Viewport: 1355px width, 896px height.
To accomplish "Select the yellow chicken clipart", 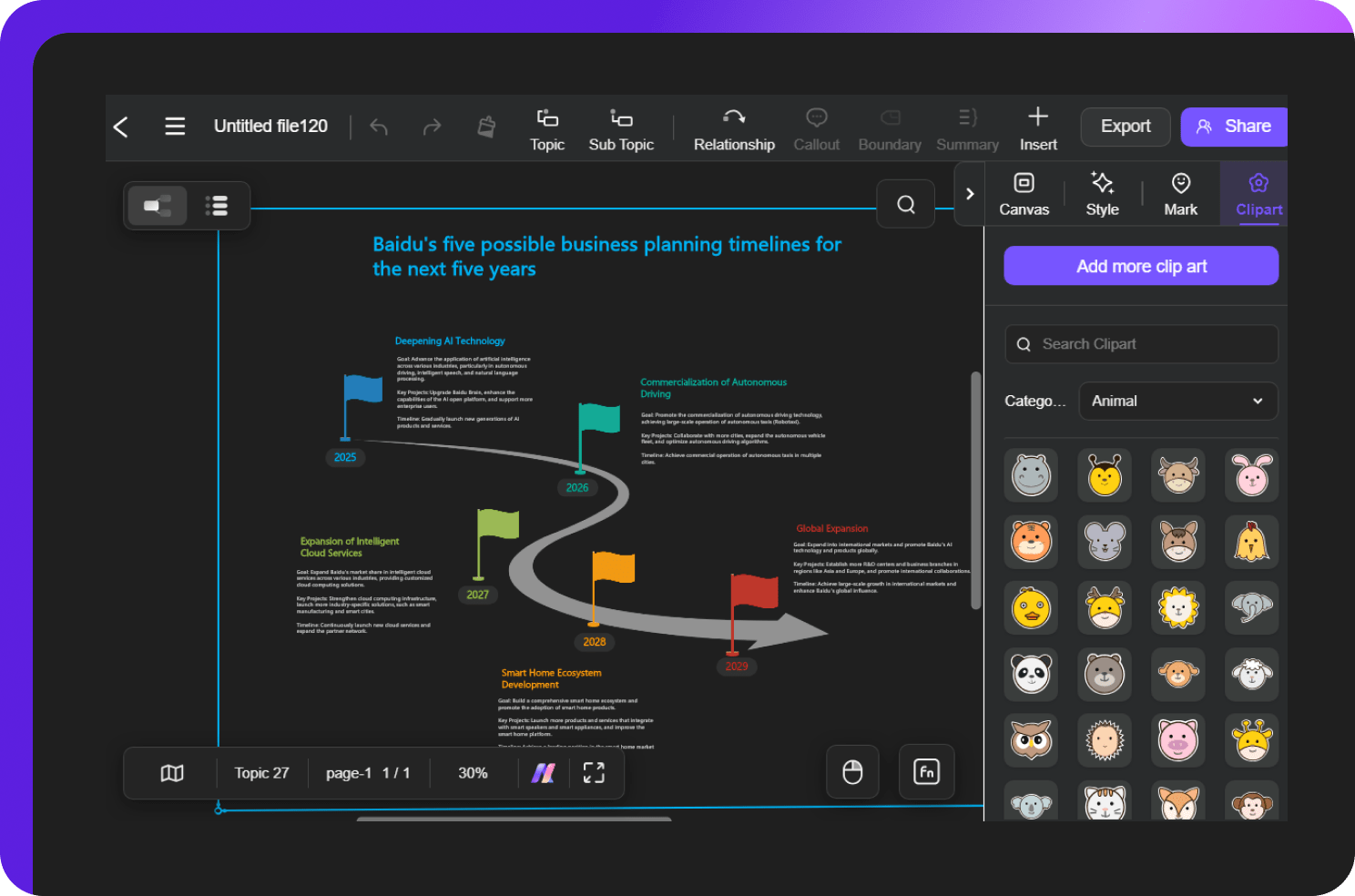I will point(1252,541).
